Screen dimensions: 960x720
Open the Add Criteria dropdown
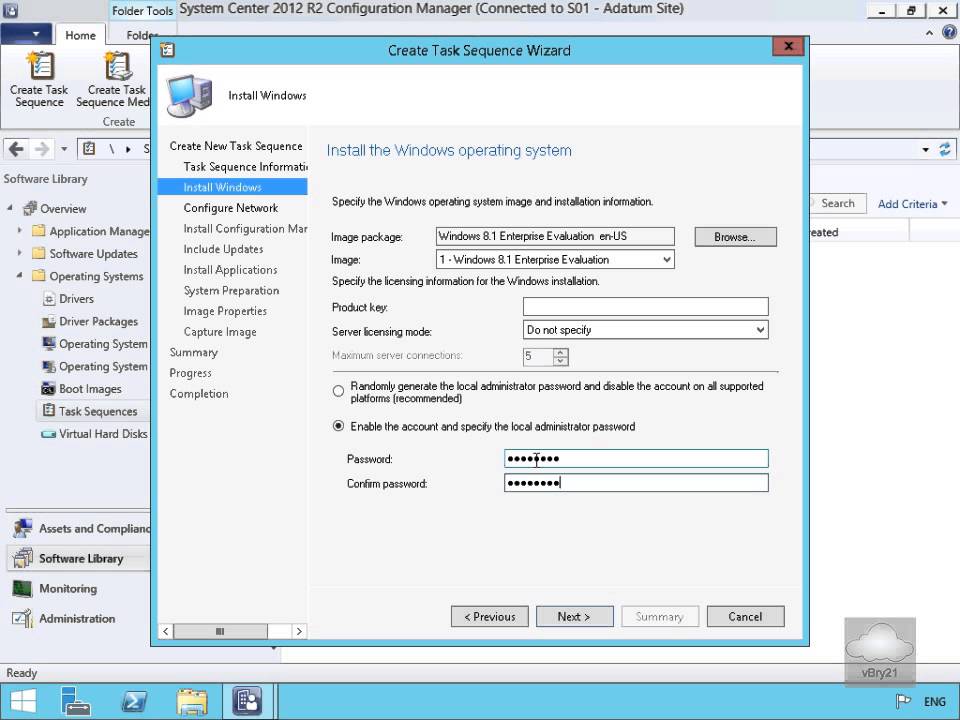coord(912,204)
